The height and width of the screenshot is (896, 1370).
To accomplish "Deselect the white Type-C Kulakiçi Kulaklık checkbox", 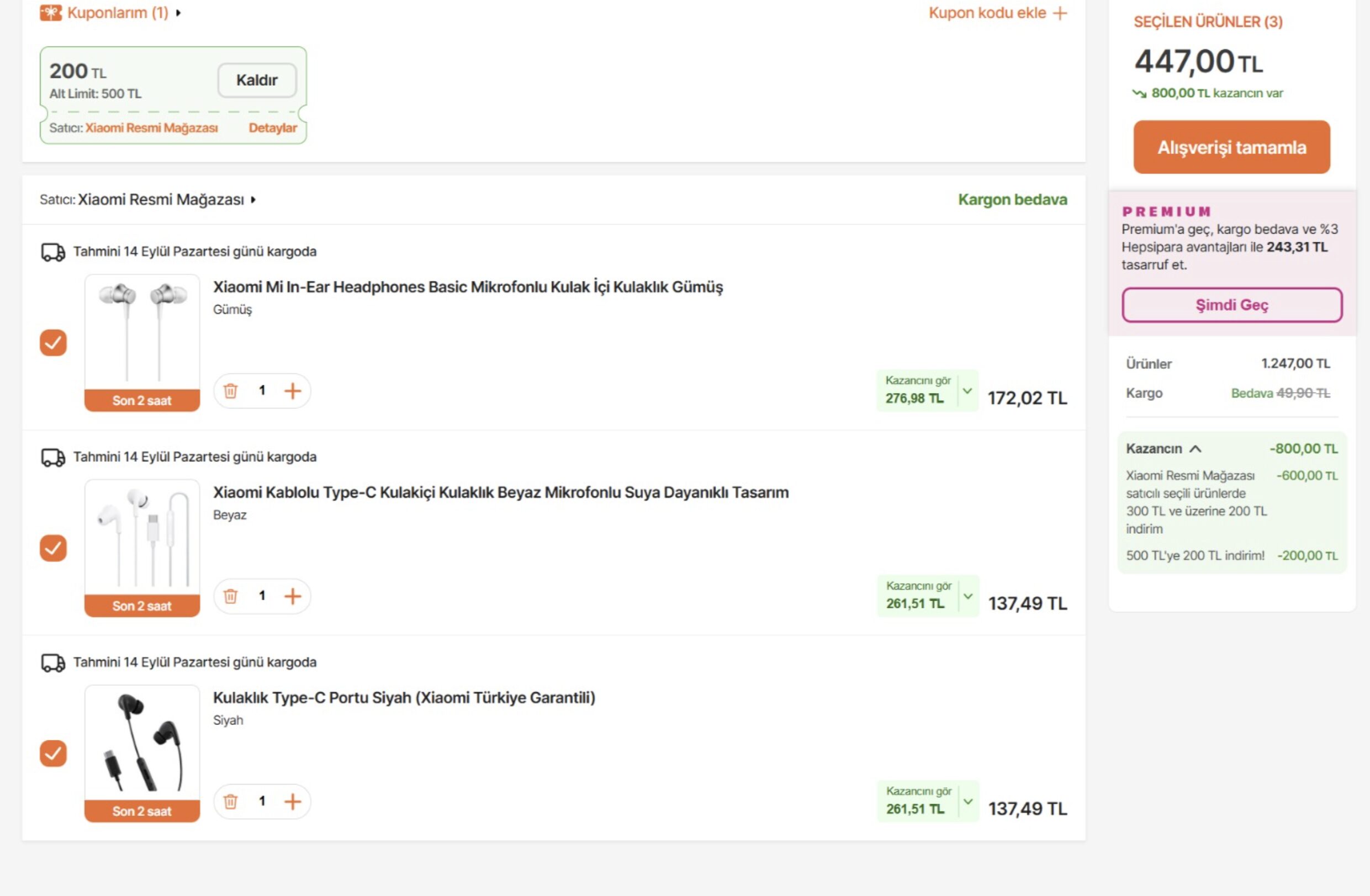I will coord(53,548).
